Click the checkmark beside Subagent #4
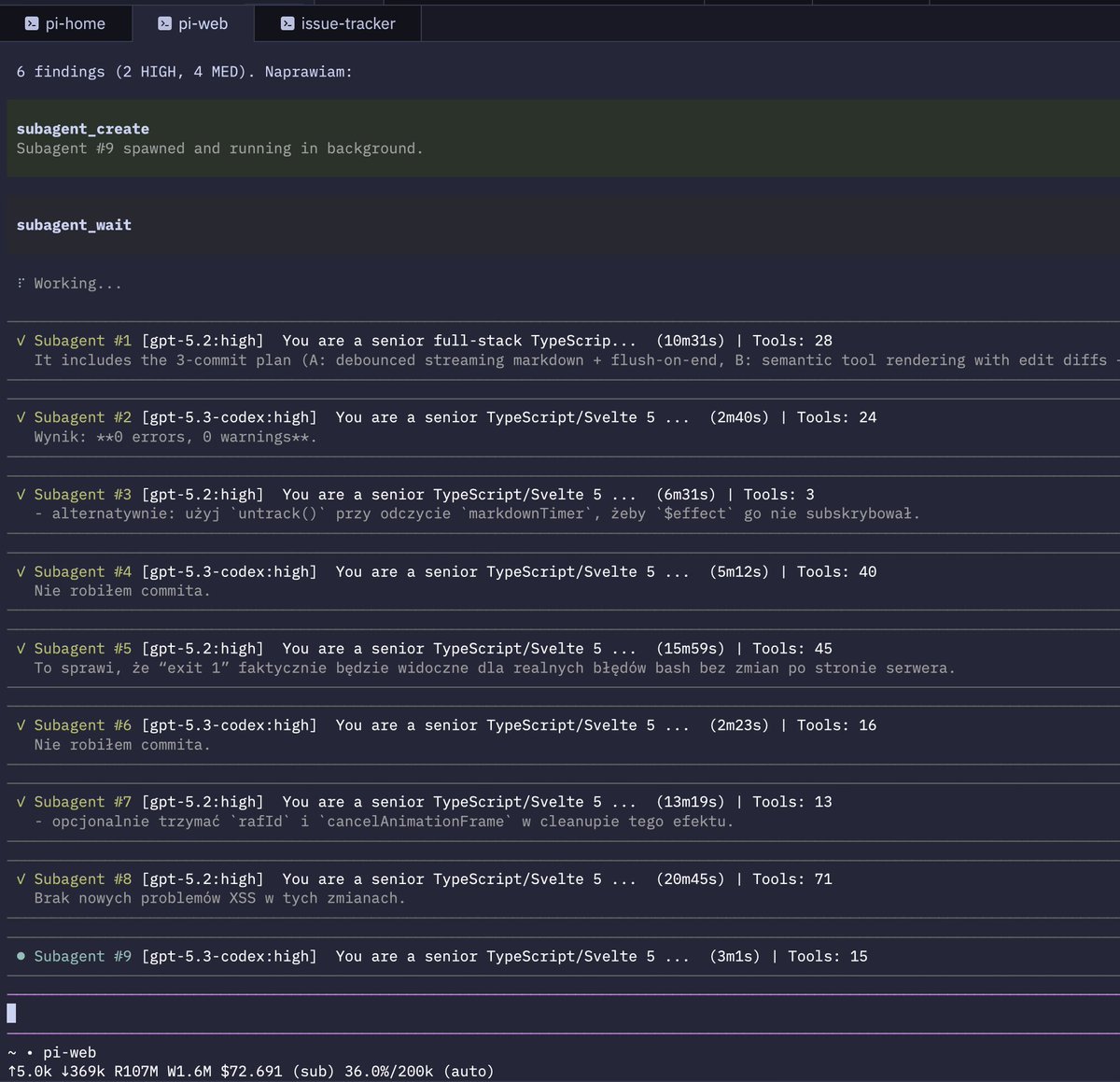The image size is (1120, 1082). (21, 571)
